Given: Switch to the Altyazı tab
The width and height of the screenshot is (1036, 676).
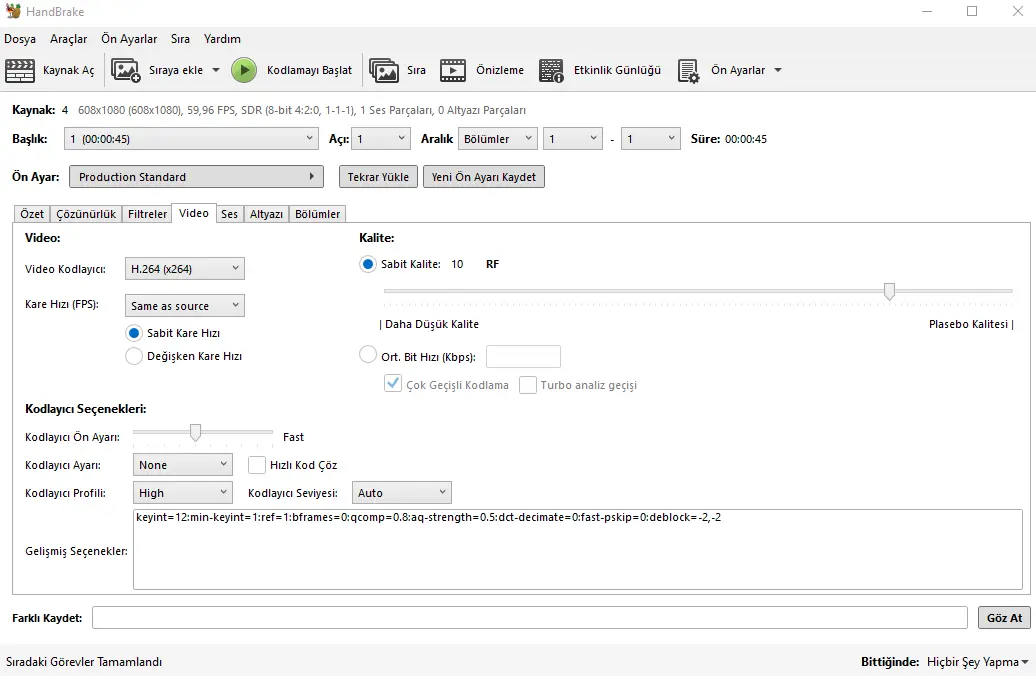Looking at the screenshot, I should coord(266,214).
